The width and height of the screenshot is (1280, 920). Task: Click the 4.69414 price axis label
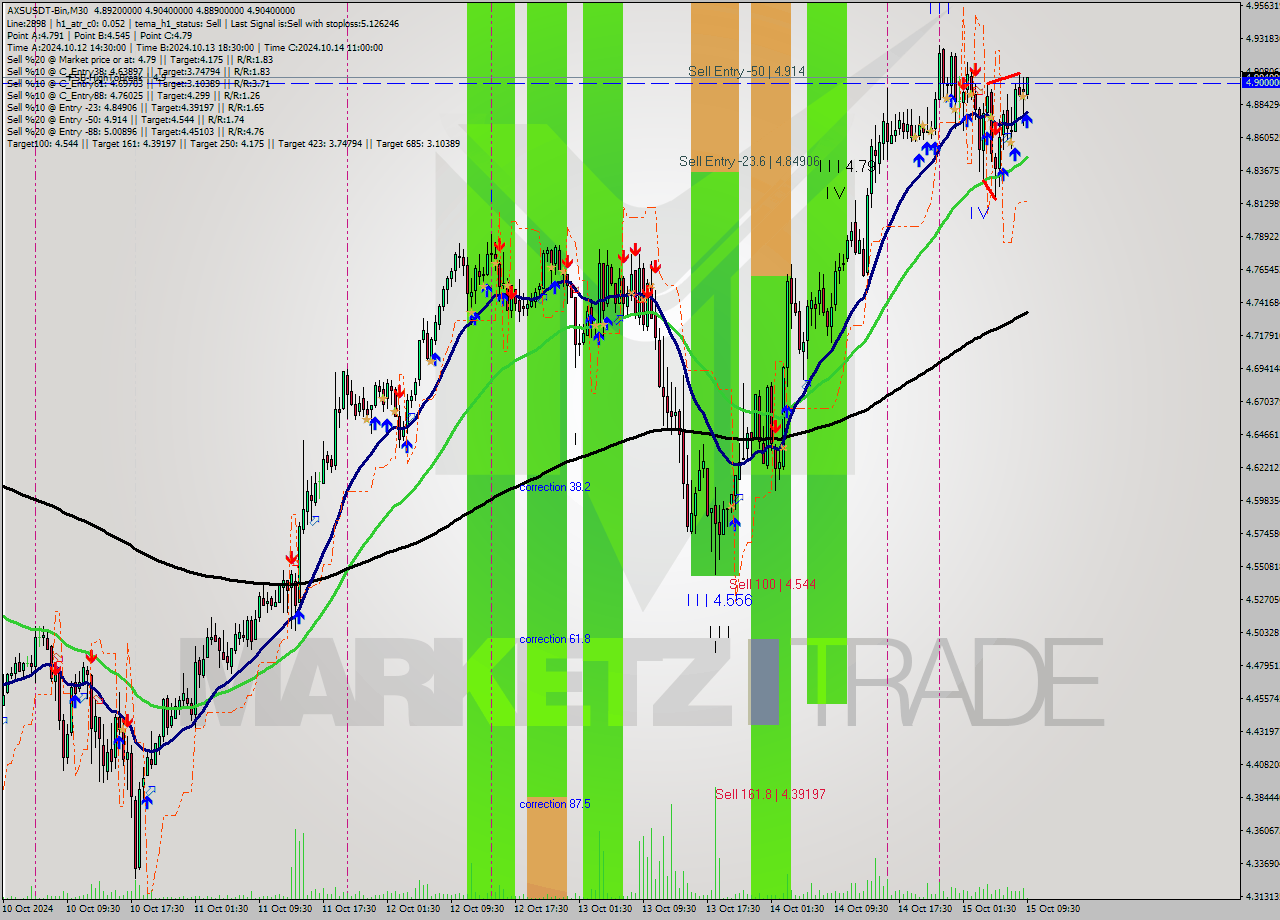click(x=1262, y=368)
